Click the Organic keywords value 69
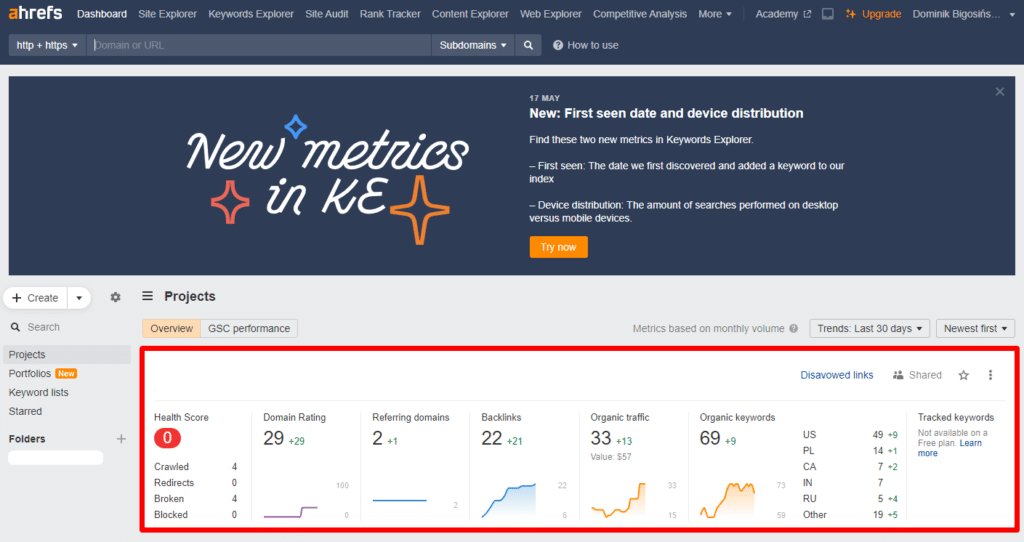The image size is (1024, 542). click(x=710, y=438)
